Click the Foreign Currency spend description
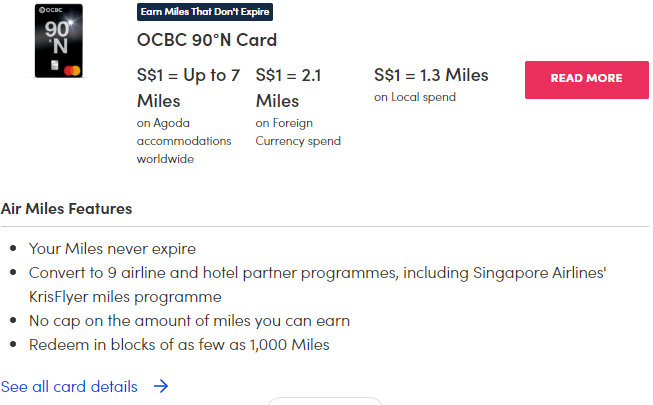 click(x=298, y=132)
